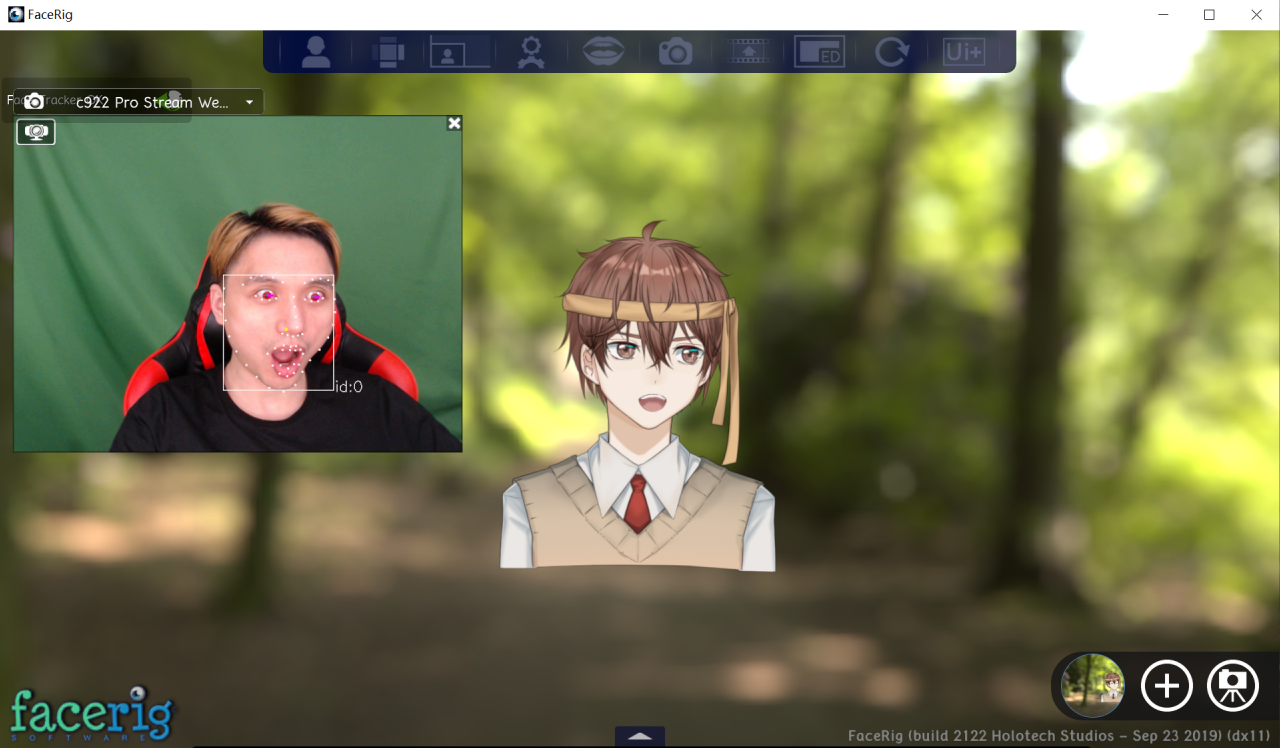Toggle the lip sync lips icon

click(603, 51)
